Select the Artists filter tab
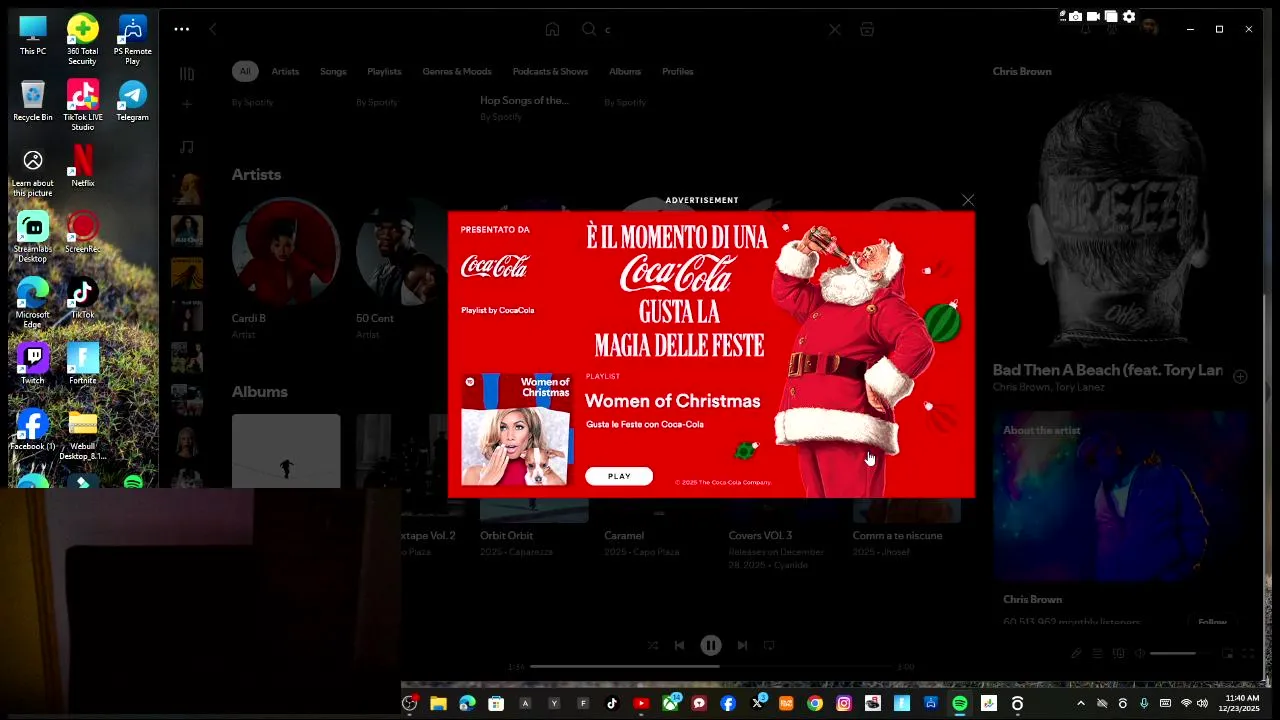1280x720 pixels. [285, 71]
